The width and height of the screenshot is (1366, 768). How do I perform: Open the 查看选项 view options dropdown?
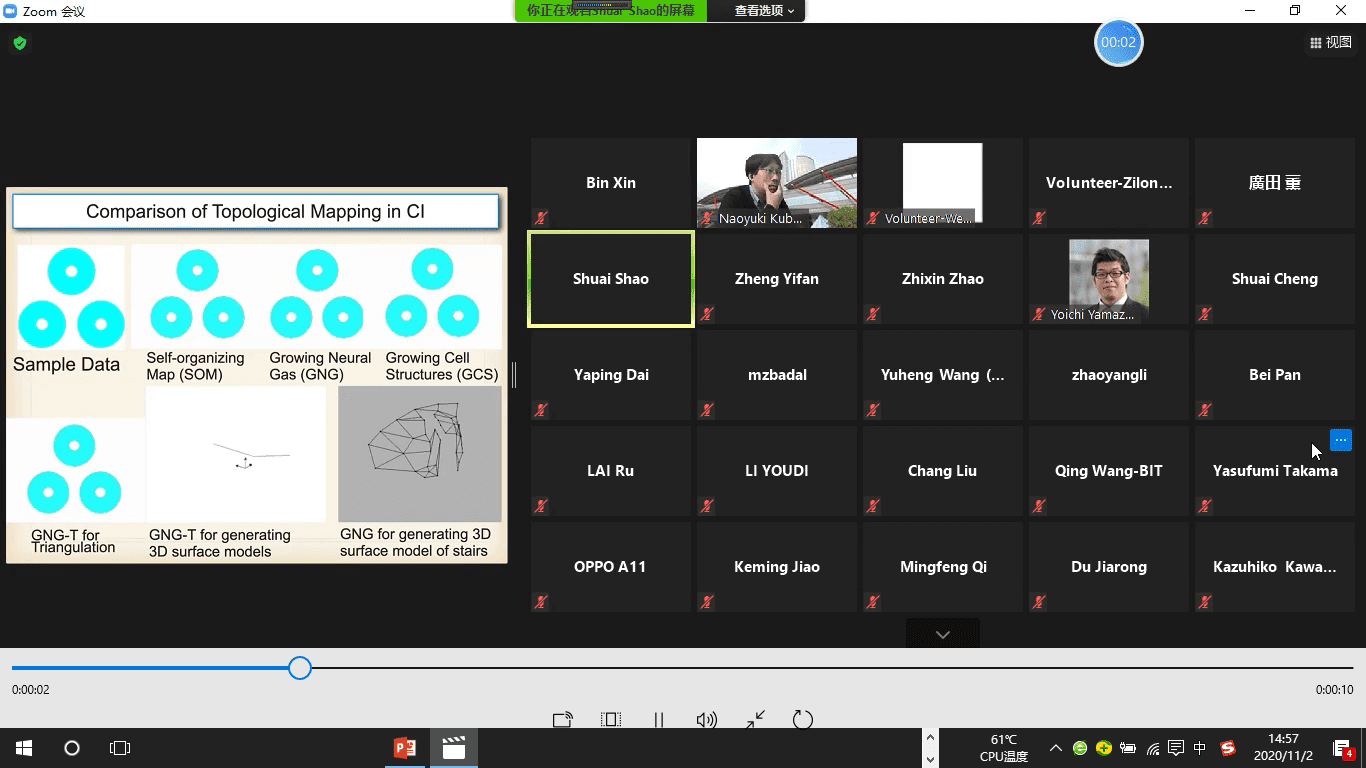pyautogui.click(x=764, y=11)
